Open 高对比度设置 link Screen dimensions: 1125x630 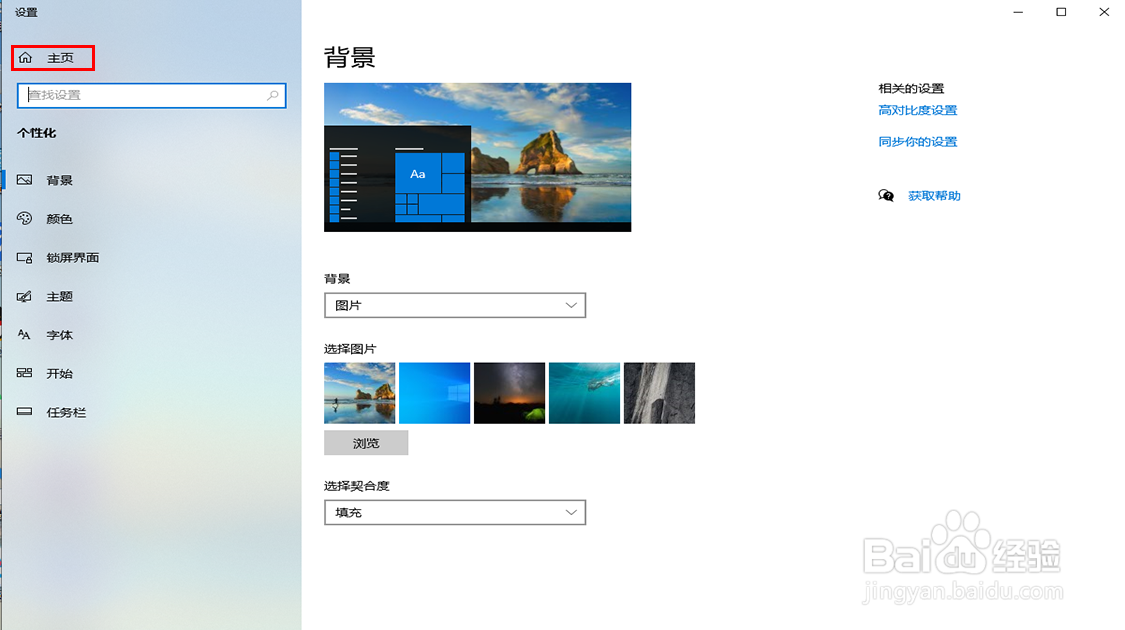tap(917, 110)
